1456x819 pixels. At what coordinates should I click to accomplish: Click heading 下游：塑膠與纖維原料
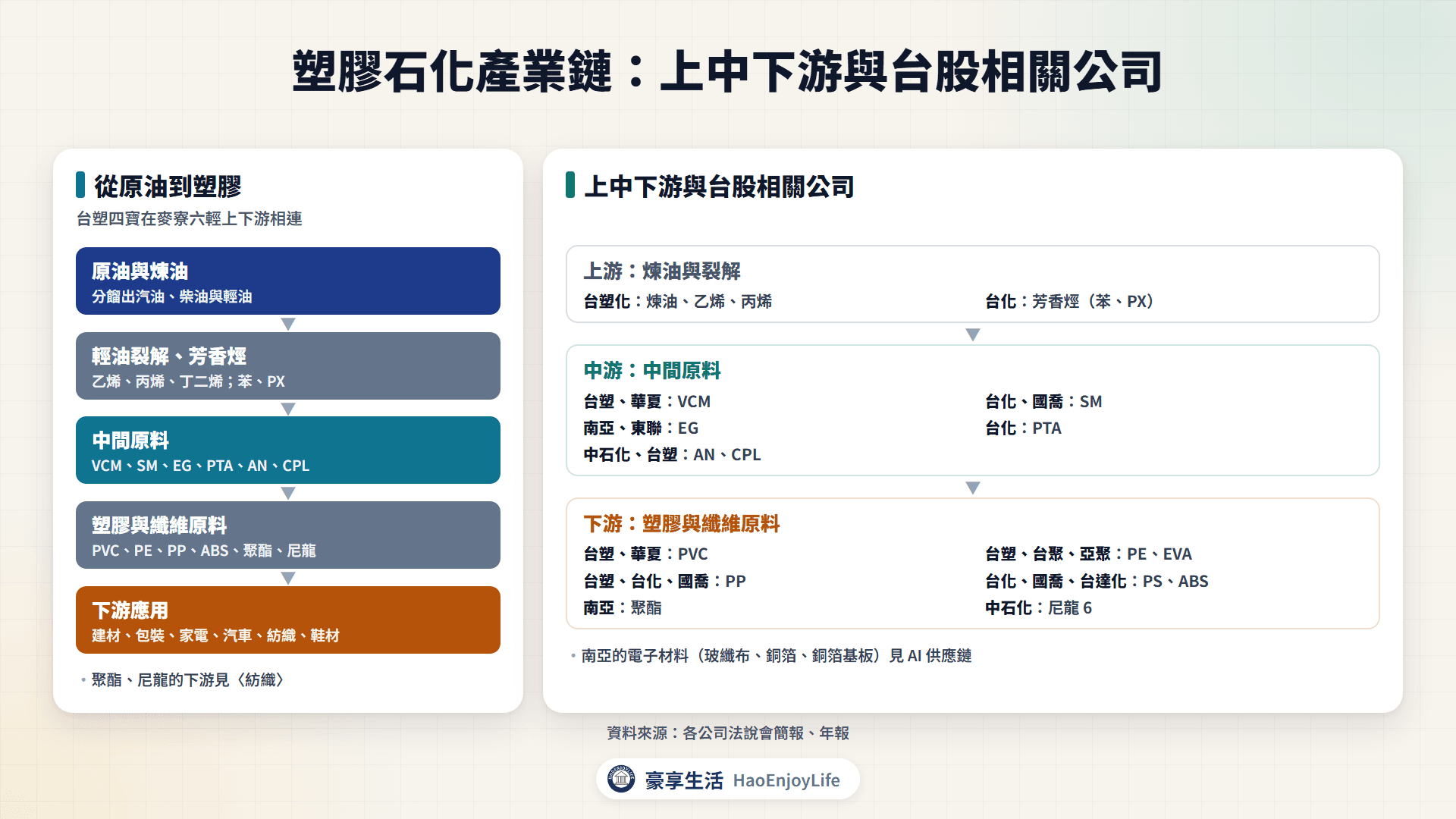pyautogui.click(x=682, y=523)
